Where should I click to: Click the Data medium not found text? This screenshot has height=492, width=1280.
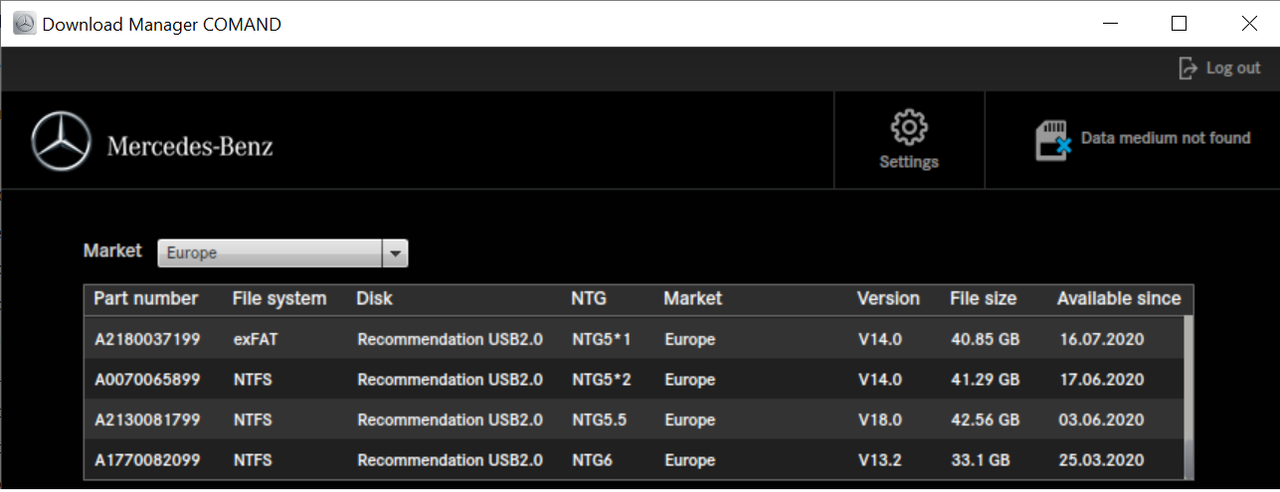click(1166, 138)
